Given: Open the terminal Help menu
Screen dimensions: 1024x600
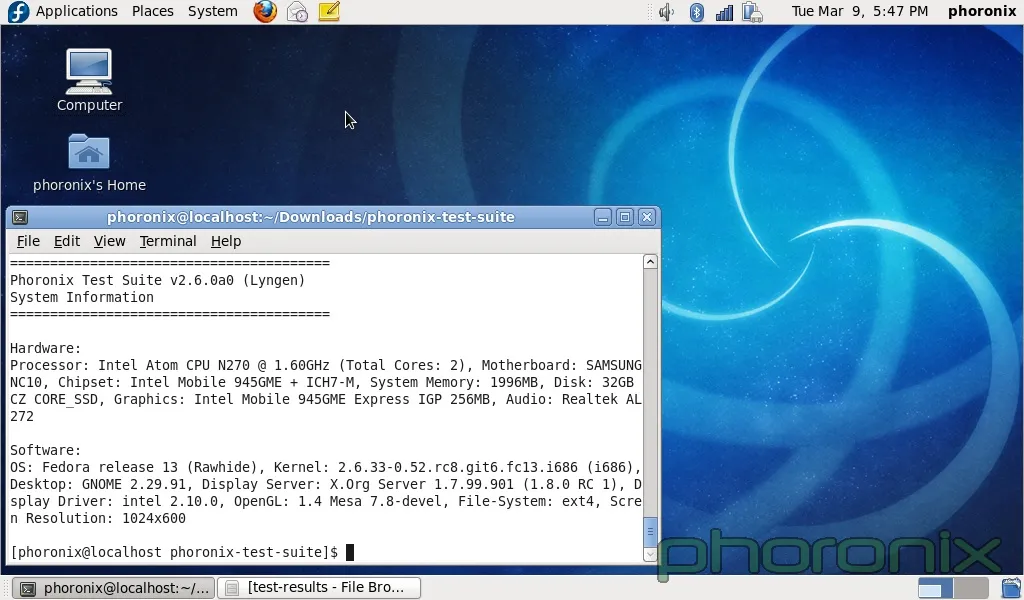Looking at the screenshot, I should (x=226, y=241).
